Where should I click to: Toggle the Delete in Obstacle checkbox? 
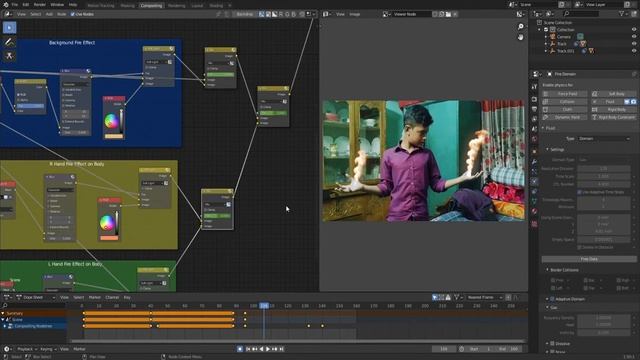click(580, 247)
